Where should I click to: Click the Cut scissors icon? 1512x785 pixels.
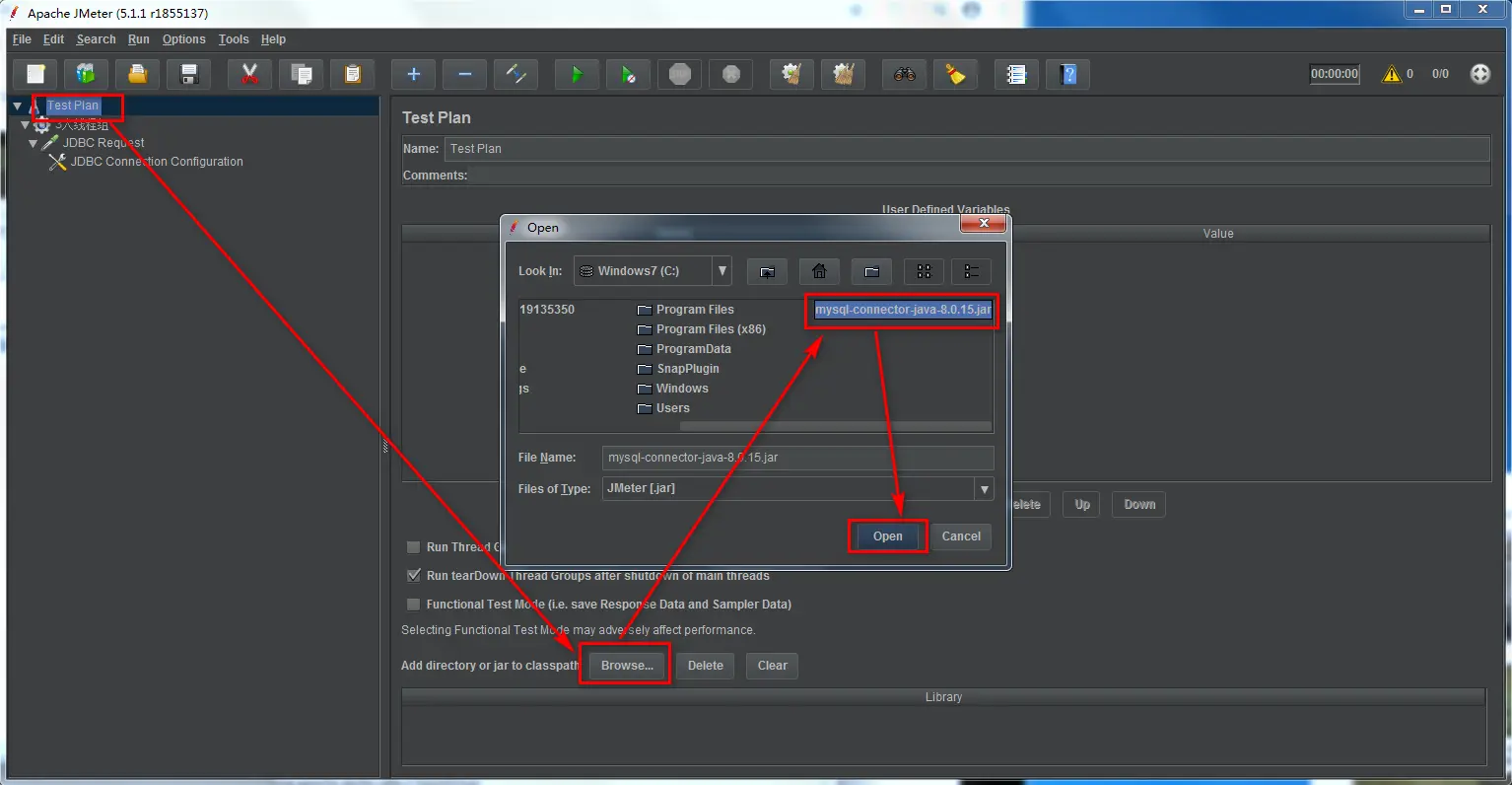tap(250, 74)
